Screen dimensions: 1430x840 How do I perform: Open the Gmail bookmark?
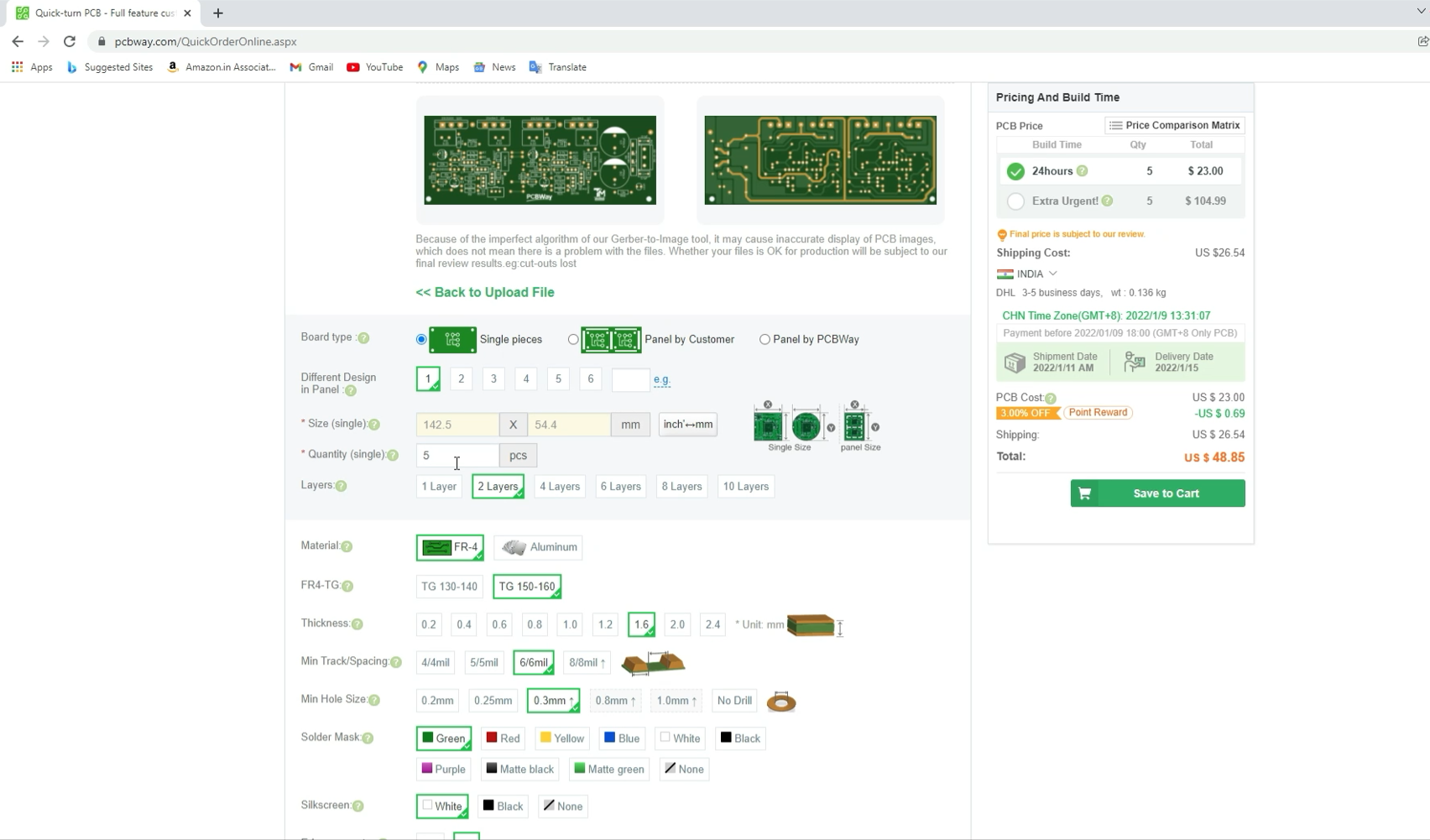click(x=311, y=67)
